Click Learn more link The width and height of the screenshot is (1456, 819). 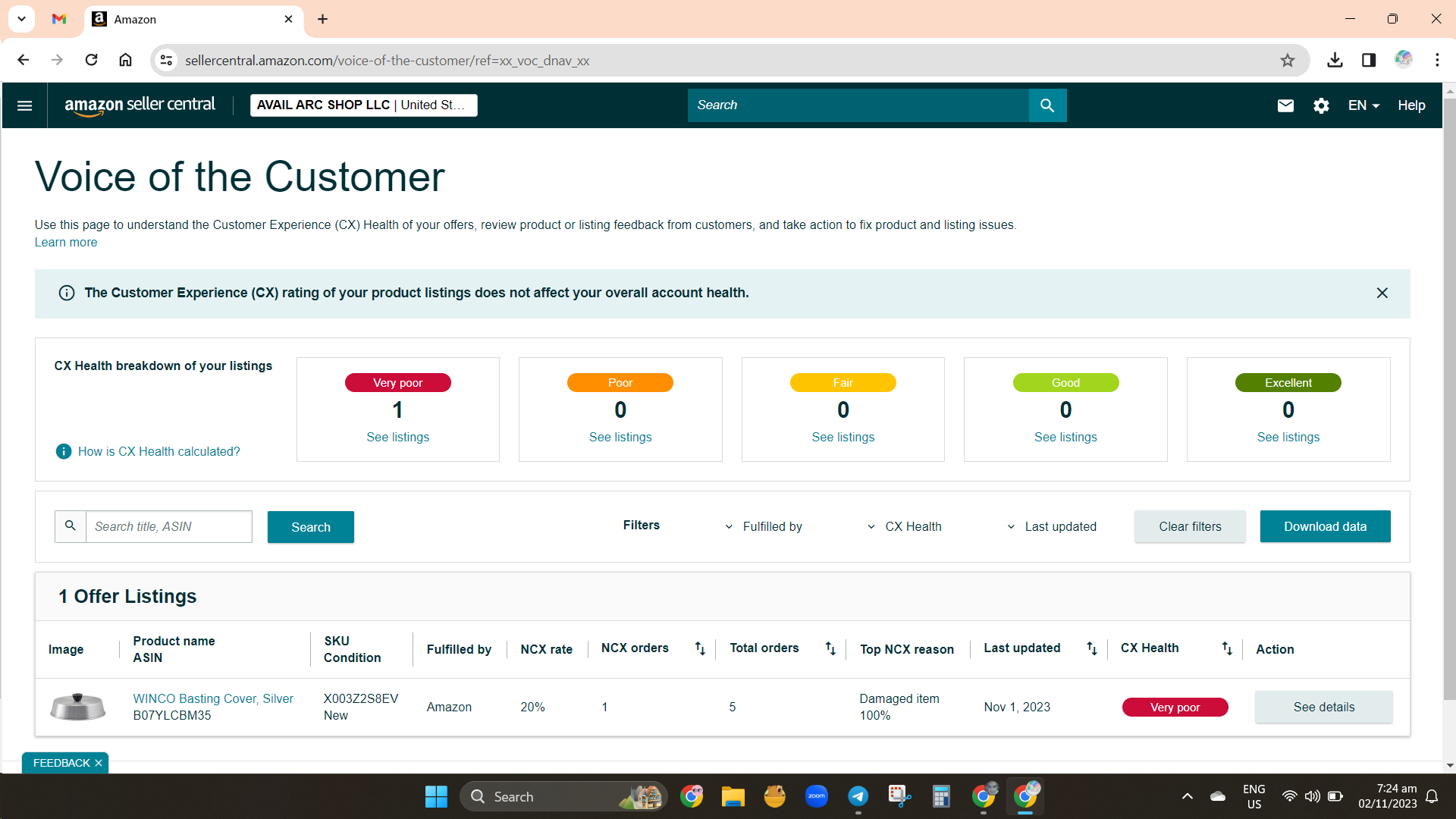(x=66, y=243)
